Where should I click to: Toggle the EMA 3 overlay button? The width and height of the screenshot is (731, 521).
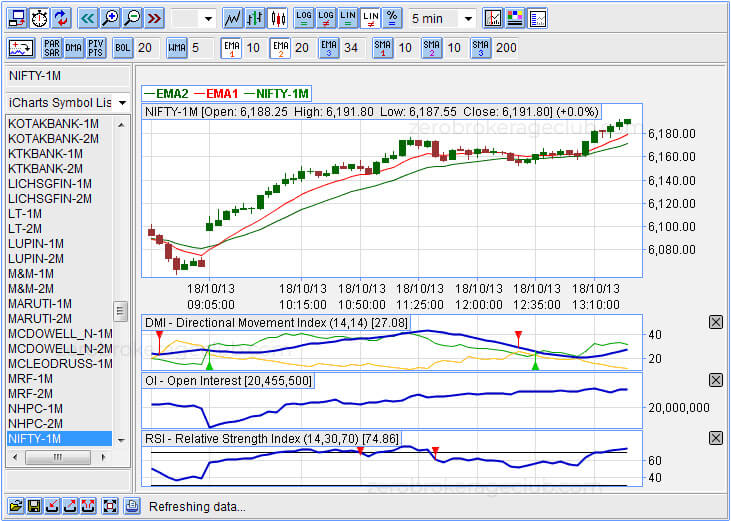(x=329, y=48)
